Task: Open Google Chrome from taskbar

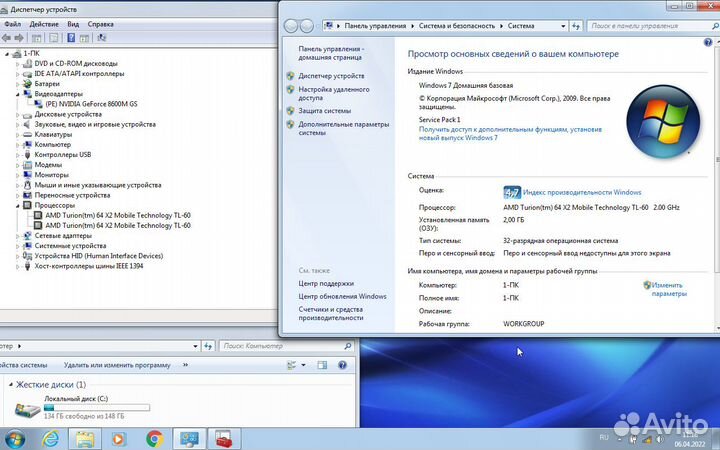Action: coord(155,439)
